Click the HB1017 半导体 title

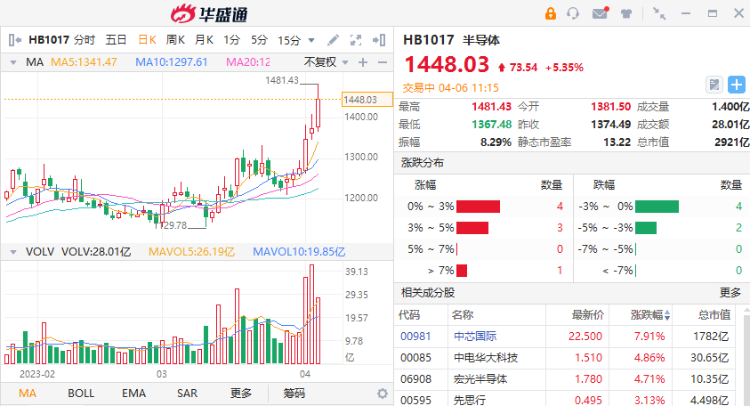(x=451, y=40)
